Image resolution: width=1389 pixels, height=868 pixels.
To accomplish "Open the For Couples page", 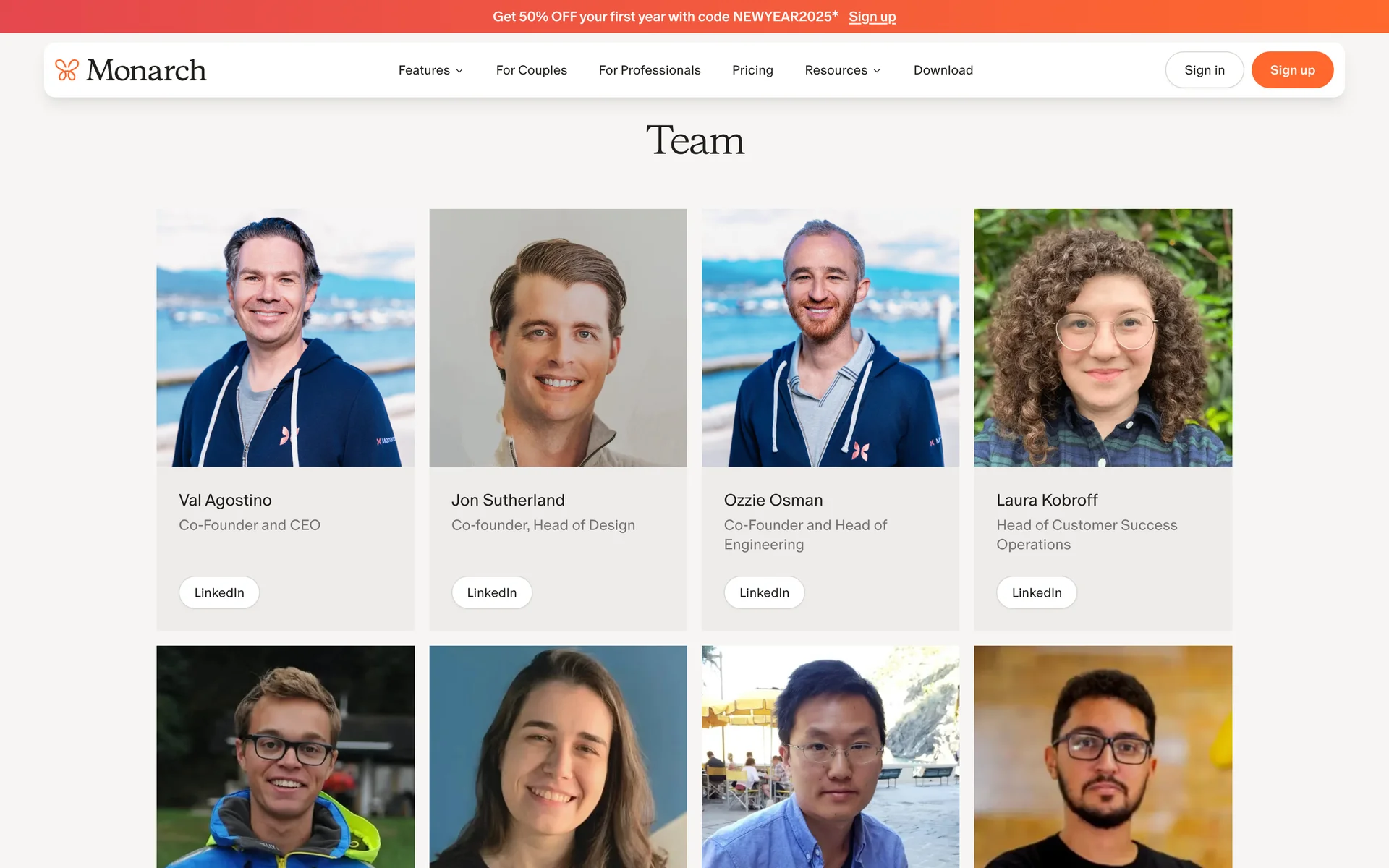I will coord(531,70).
